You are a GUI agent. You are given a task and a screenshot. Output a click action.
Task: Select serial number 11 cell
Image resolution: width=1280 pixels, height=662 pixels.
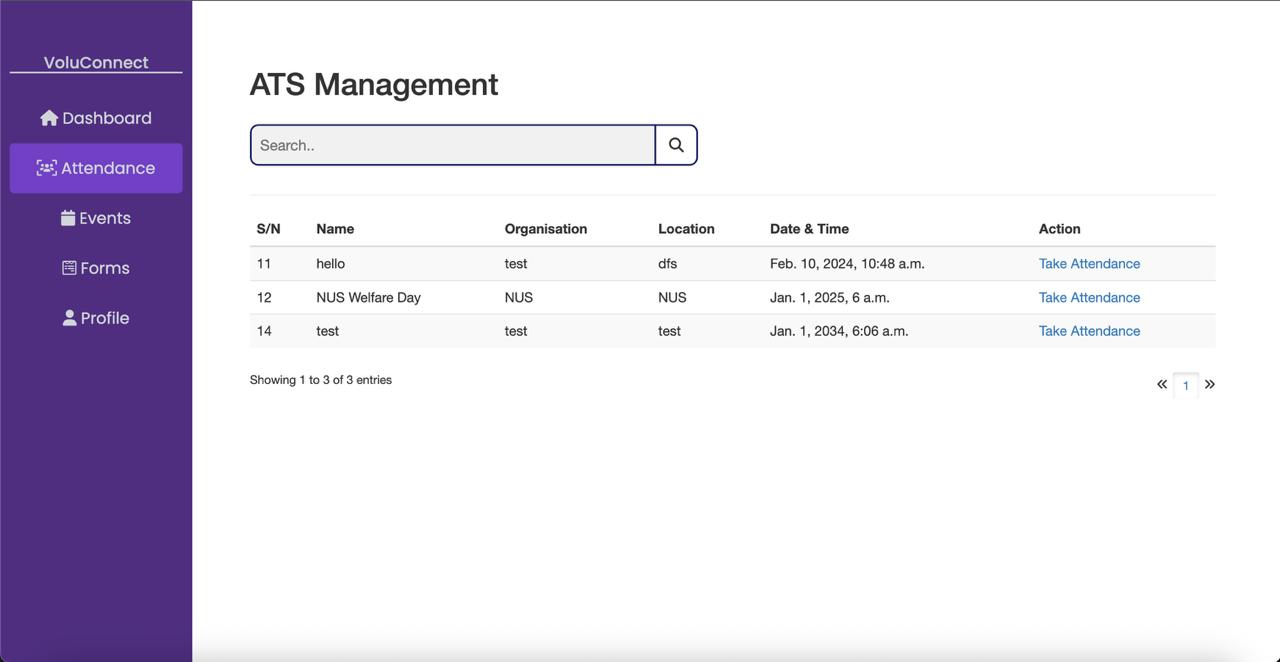tap(264, 264)
